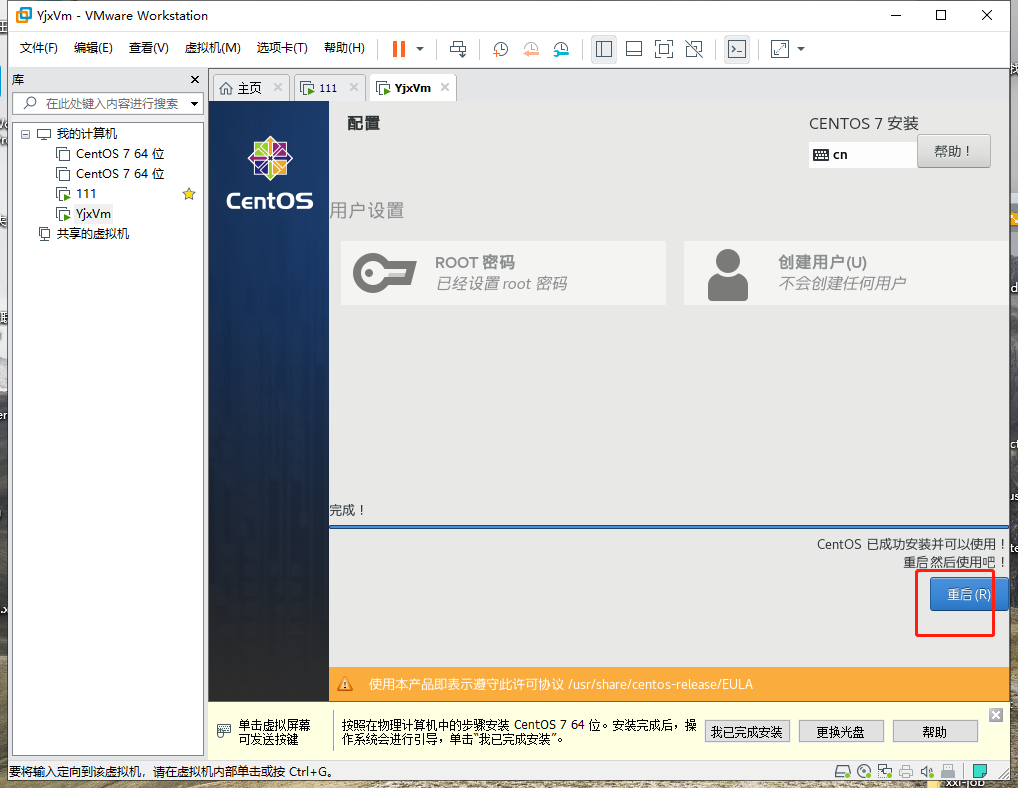
Task: Click the CD/DVD device icon in status bar
Action: (864, 771)
